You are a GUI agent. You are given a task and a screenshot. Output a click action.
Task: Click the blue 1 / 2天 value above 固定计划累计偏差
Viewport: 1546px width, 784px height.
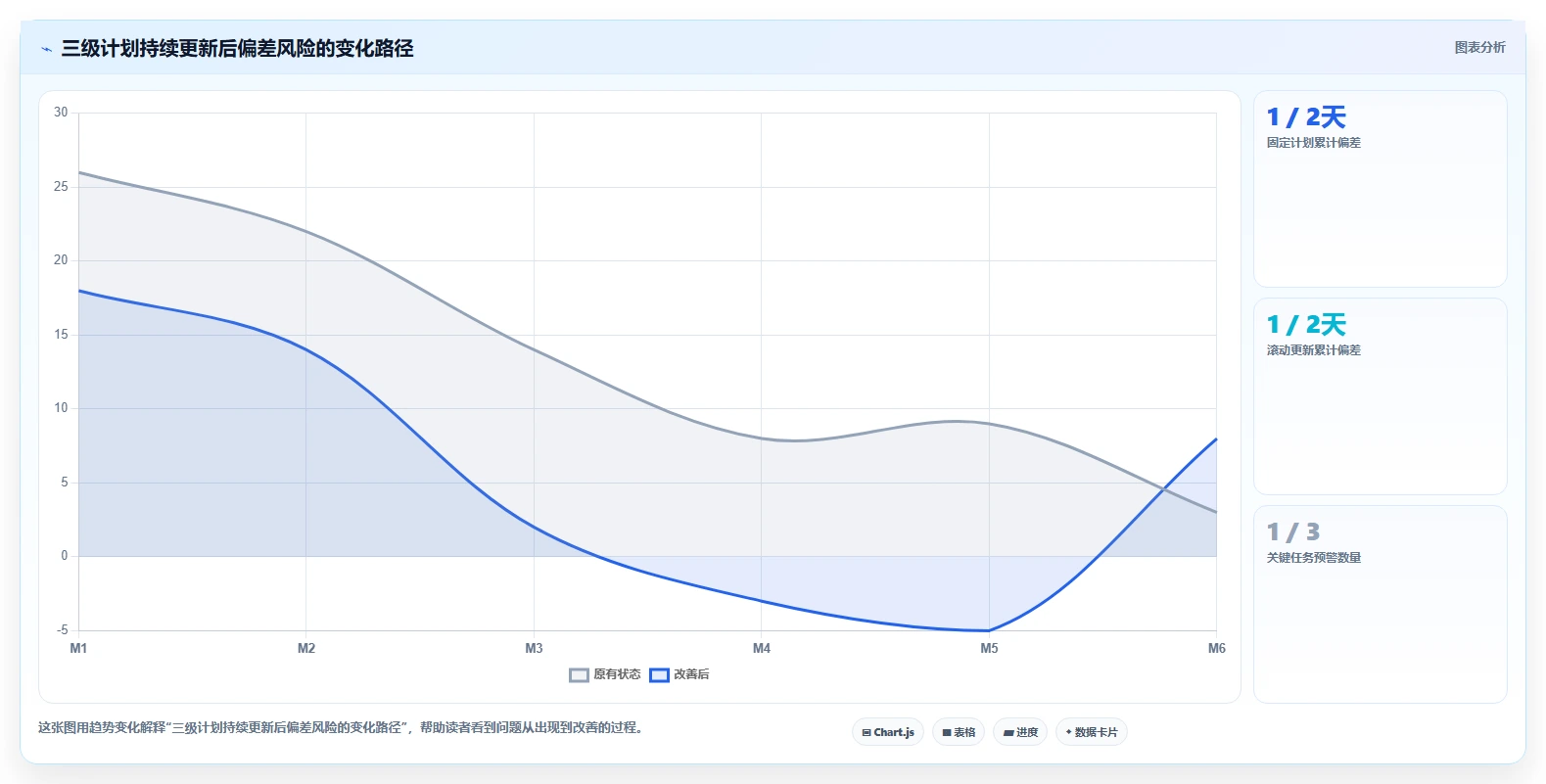1306,117
